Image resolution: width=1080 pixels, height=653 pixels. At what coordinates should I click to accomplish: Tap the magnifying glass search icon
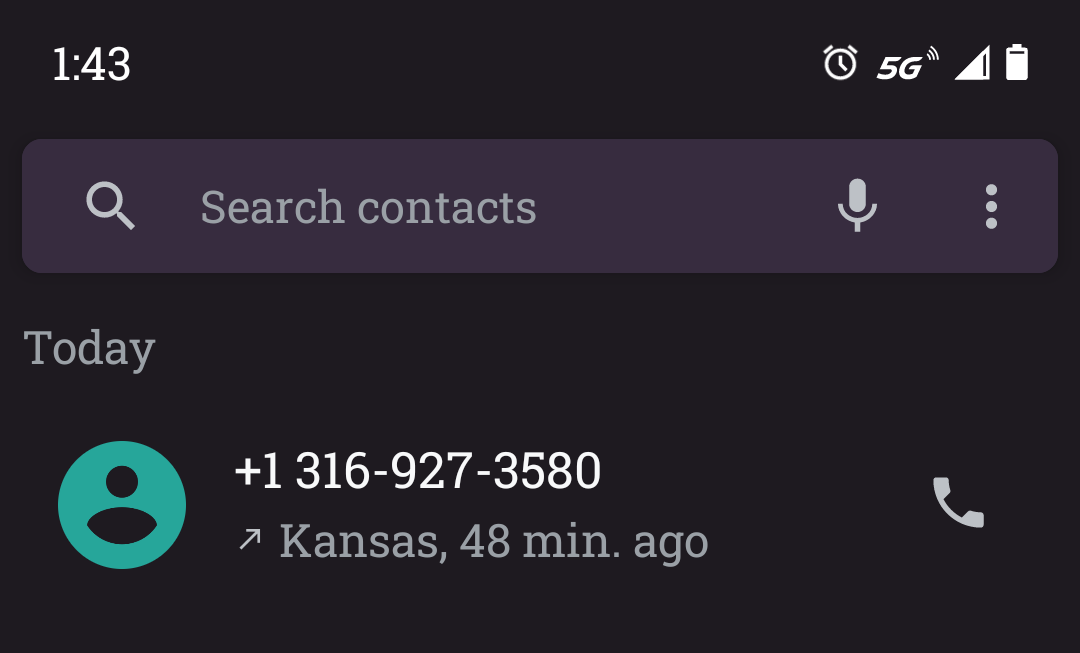110,207
